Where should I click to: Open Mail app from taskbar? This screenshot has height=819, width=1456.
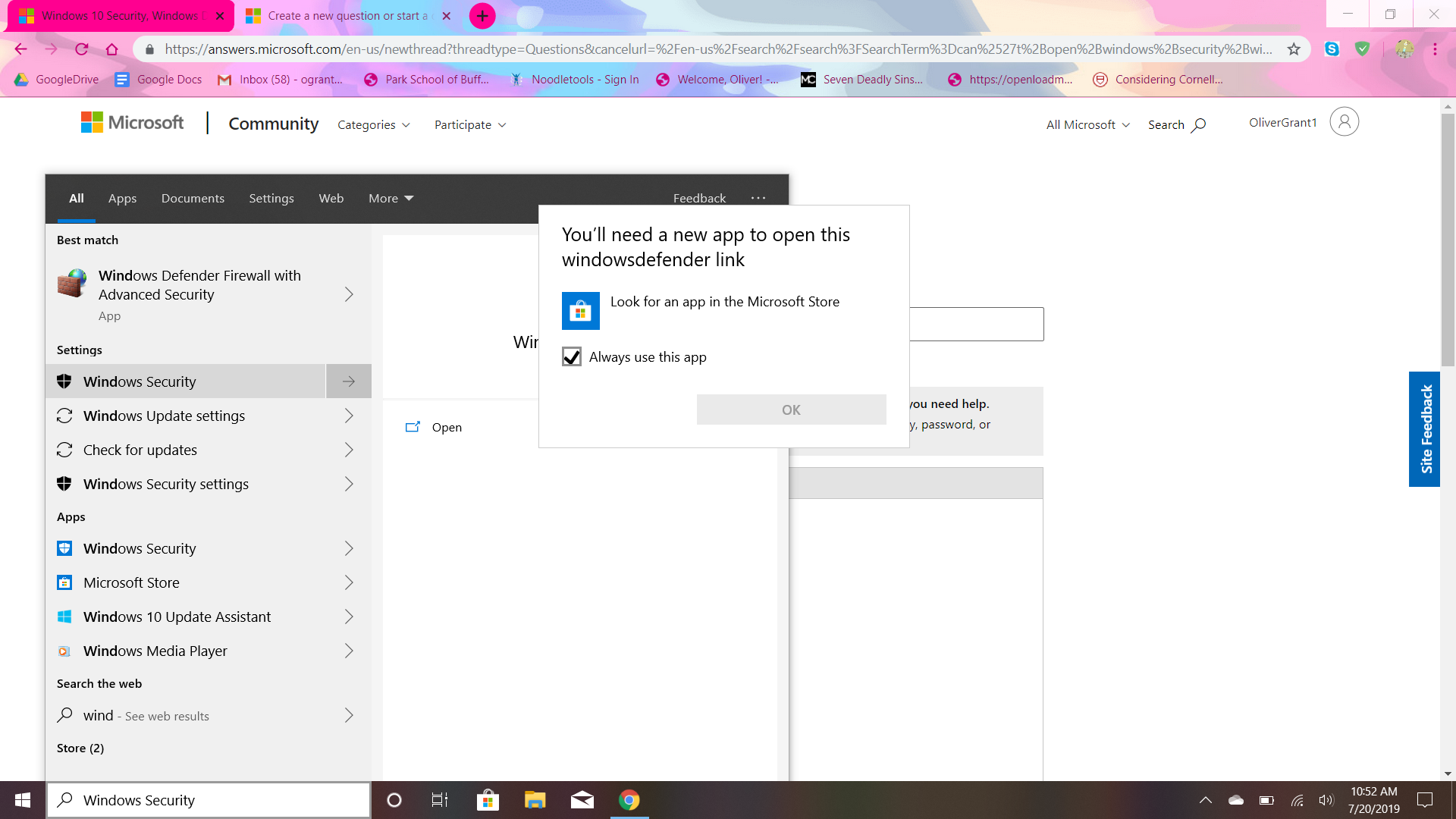[x=582, y=800]
